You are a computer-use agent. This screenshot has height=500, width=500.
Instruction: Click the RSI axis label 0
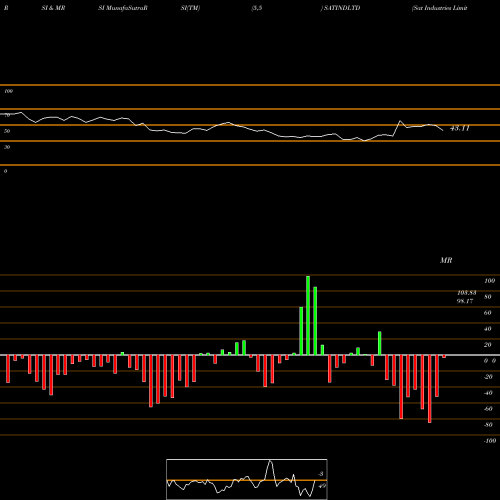[x=5, y=171]
